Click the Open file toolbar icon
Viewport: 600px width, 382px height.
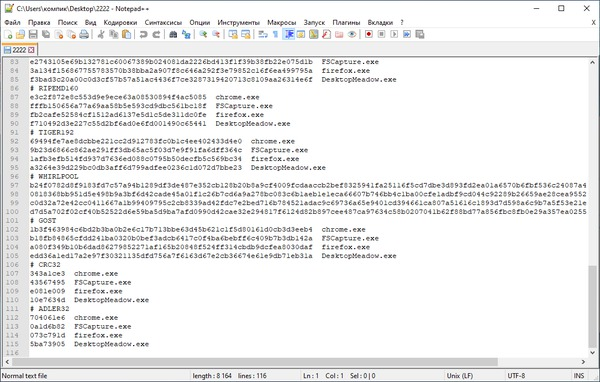point(20,34)
